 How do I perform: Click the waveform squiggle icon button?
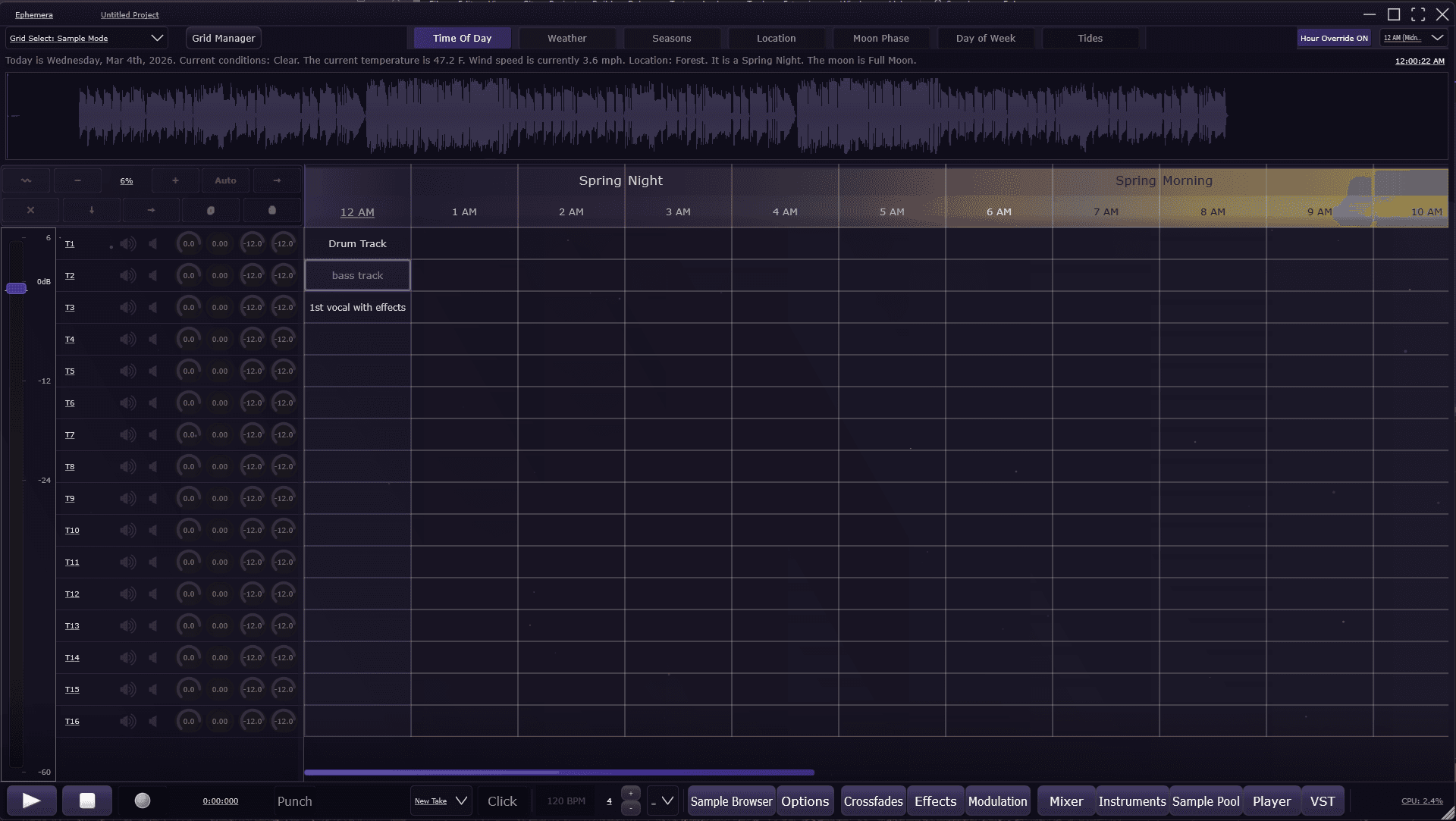pyautogui.click(x=27, y=180)
